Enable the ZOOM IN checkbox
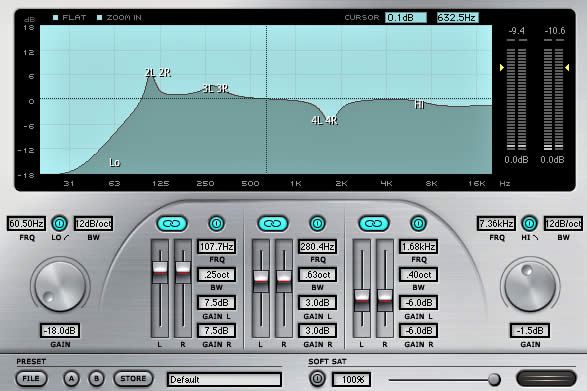This screenshot has width=587, height=391. [100, 18]
